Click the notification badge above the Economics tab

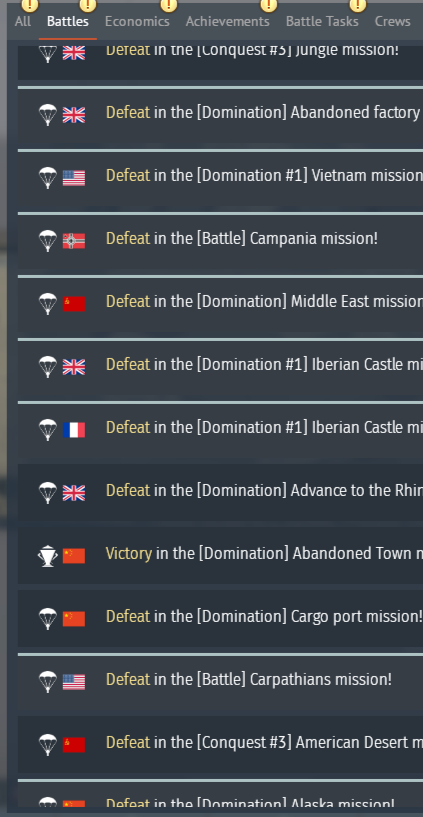pyautogui.click(x=168, y=5)
